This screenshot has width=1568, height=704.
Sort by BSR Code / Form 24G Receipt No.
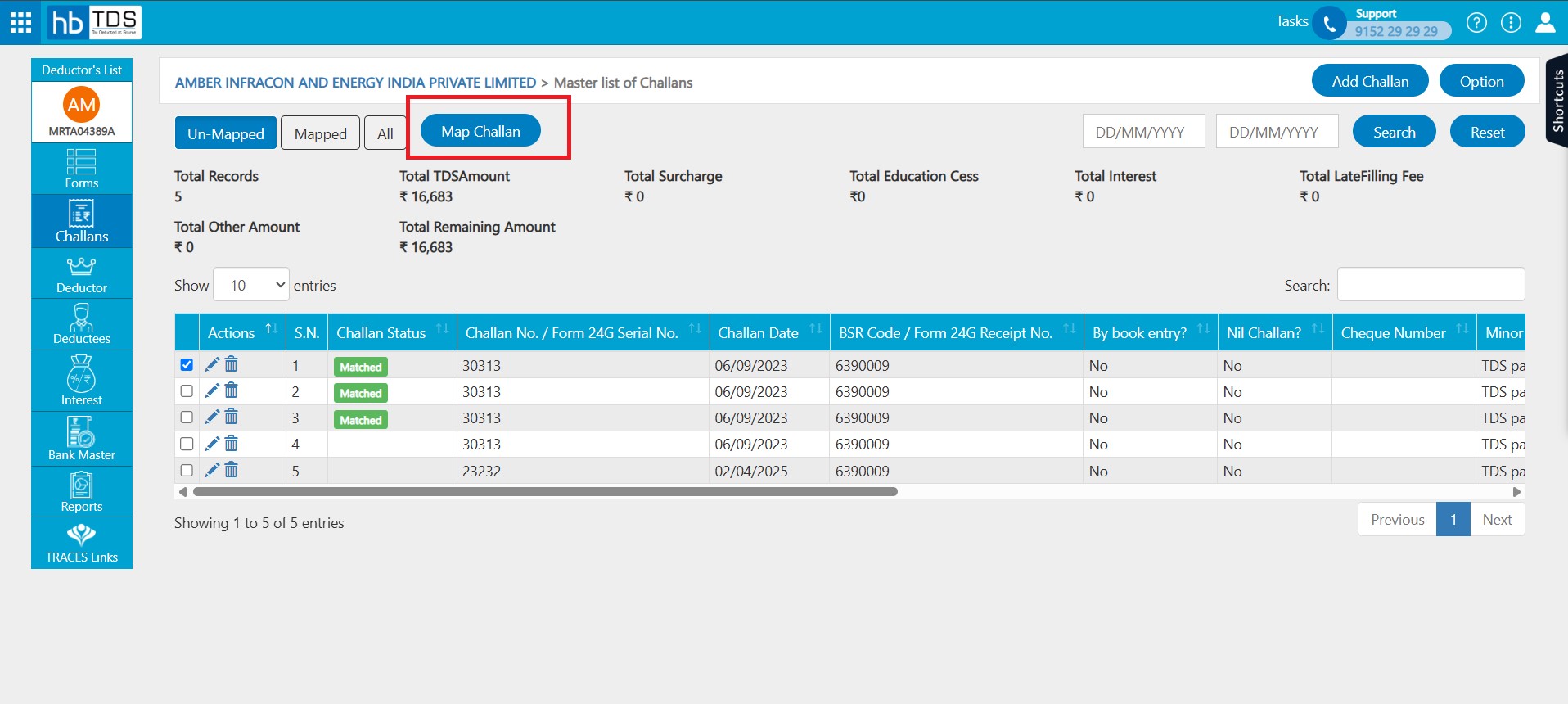coord(957,332)
